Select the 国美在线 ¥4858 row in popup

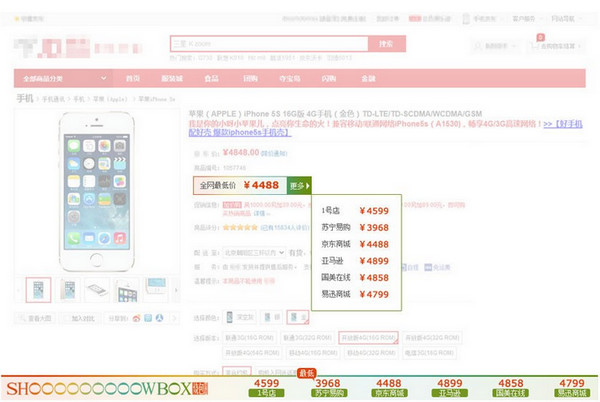click(356, 278)
